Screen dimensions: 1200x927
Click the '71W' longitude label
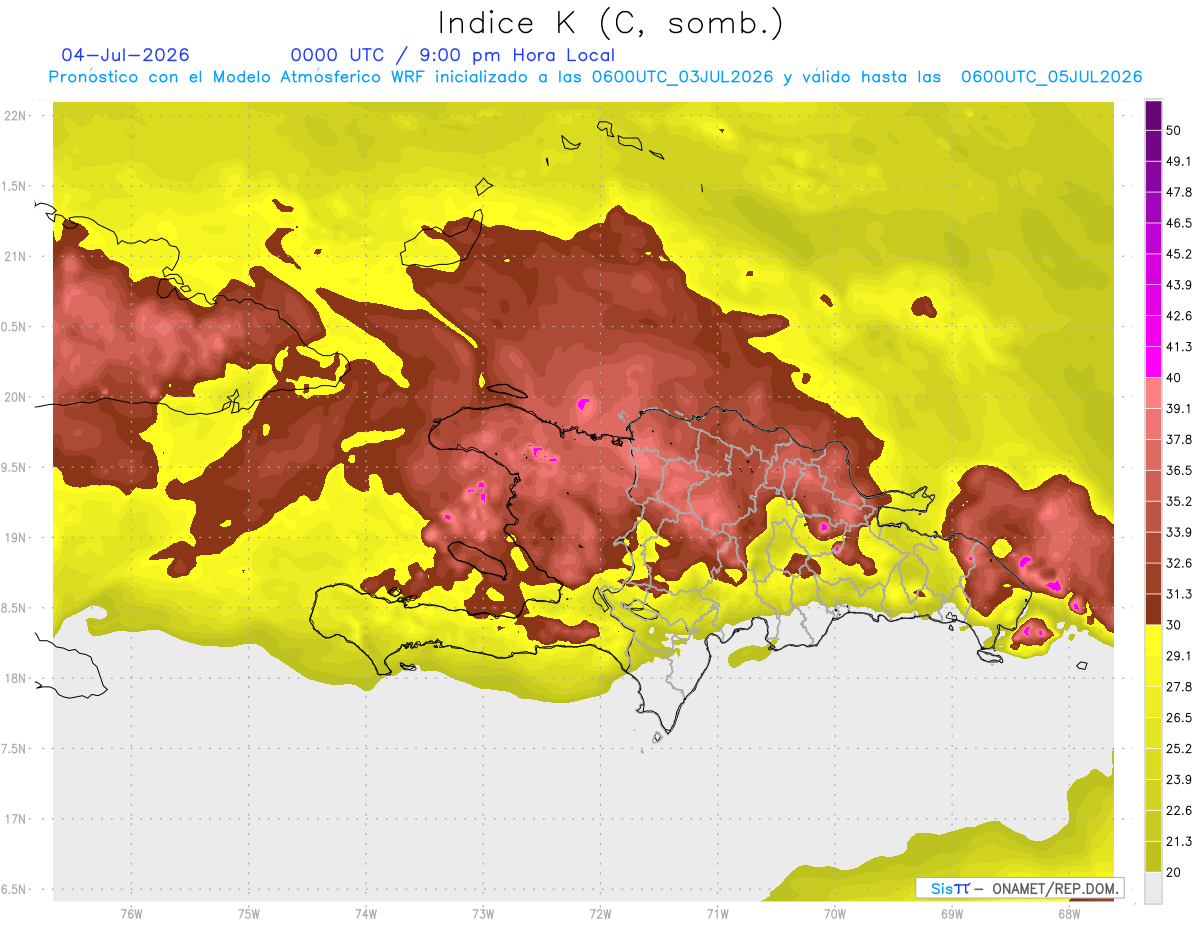click(x=717, y=913)
